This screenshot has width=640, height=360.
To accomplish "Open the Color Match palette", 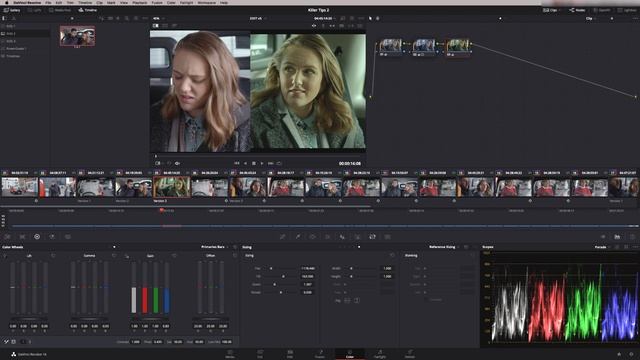I will 22,237.
